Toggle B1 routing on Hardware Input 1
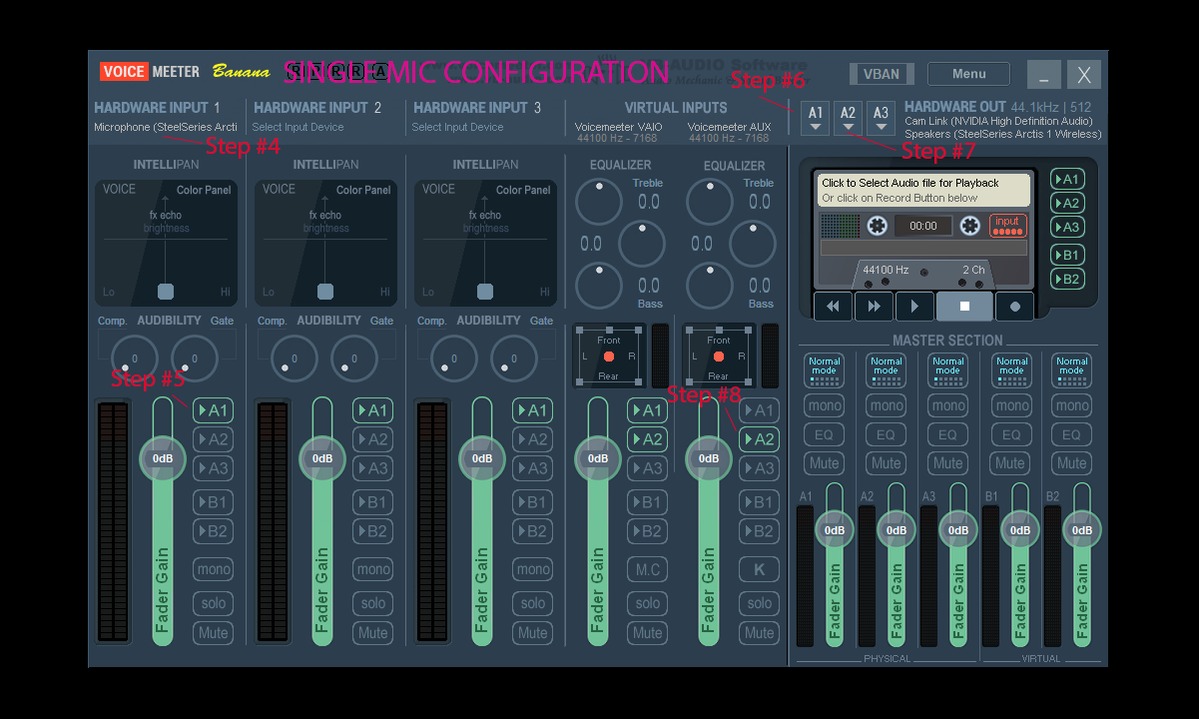Viewport: 1199px width, 719px height. pyautogui.click(x=213, y=502)
